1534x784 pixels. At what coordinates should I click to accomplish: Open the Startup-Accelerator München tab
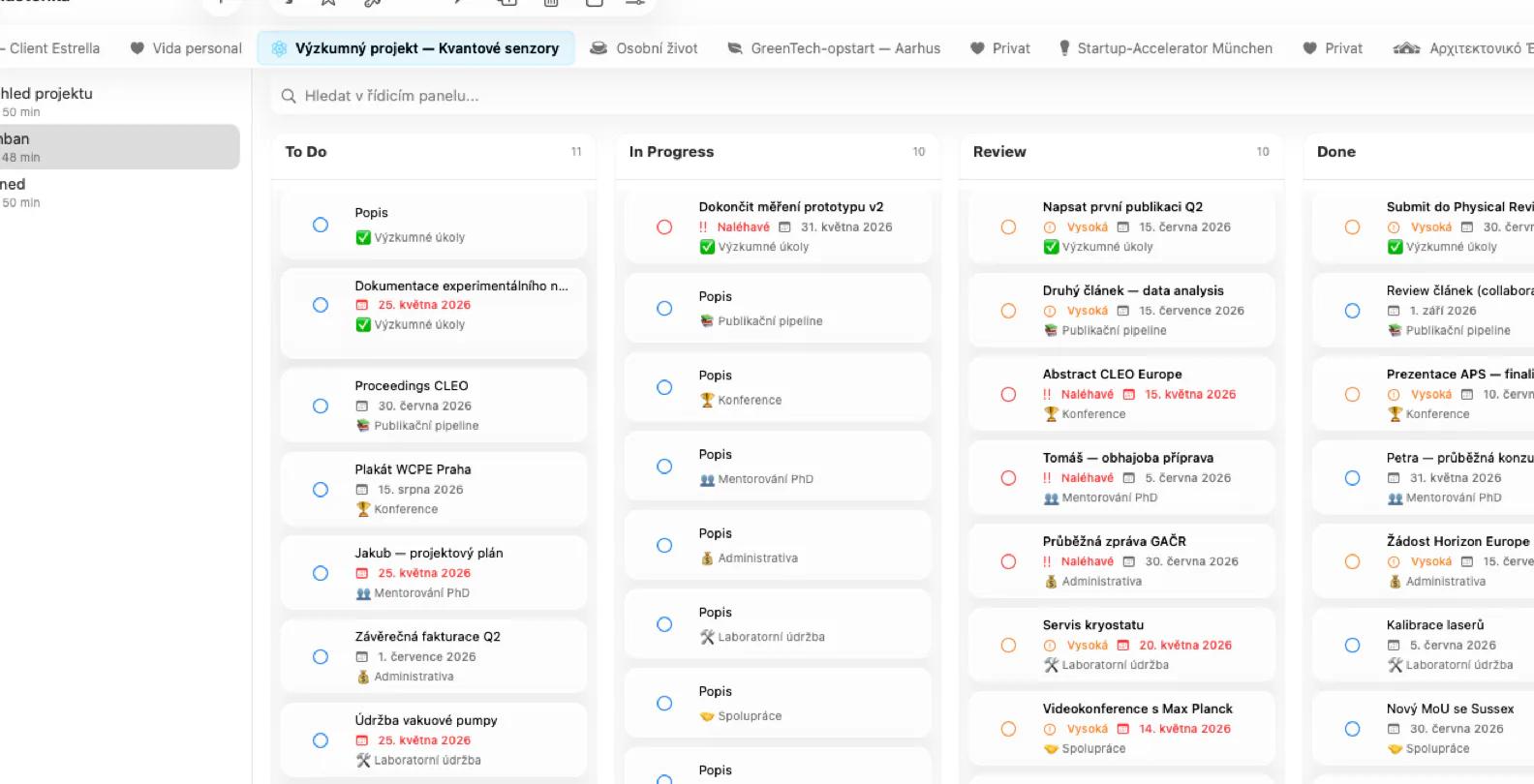(1166, 48)
